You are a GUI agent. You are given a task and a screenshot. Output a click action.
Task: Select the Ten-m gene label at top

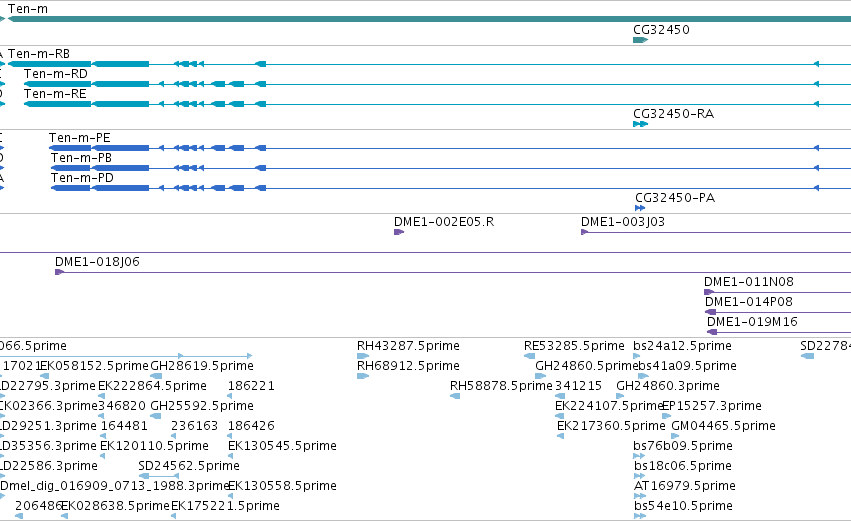pyautogui.click(x=28, y=9)
